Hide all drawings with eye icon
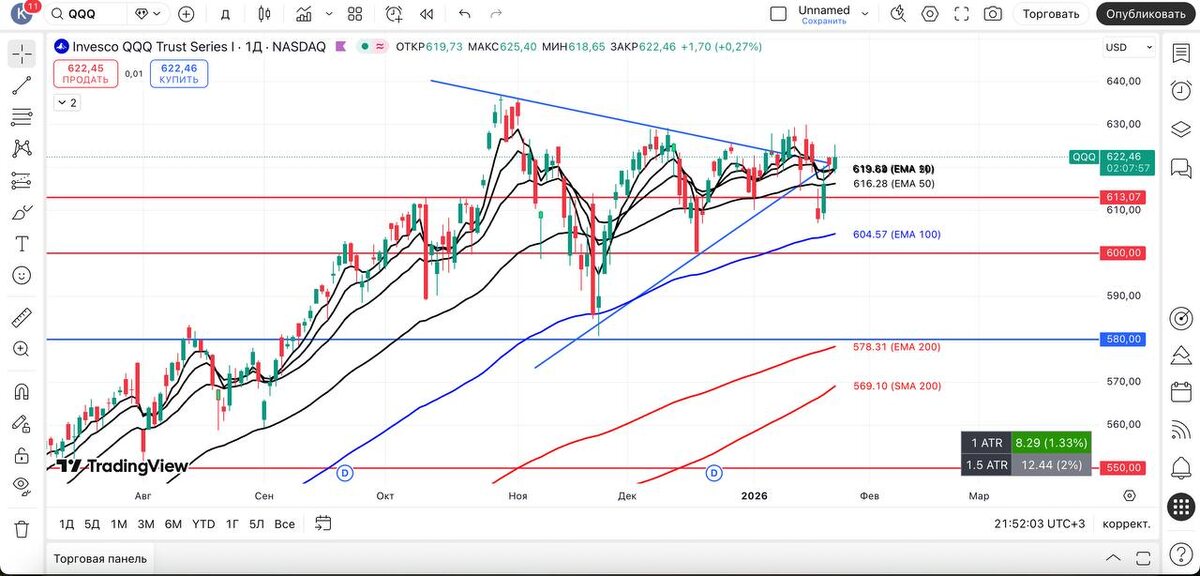This screenshot has height=576, width=1200. pyautogui.click(x=21, y=486)
